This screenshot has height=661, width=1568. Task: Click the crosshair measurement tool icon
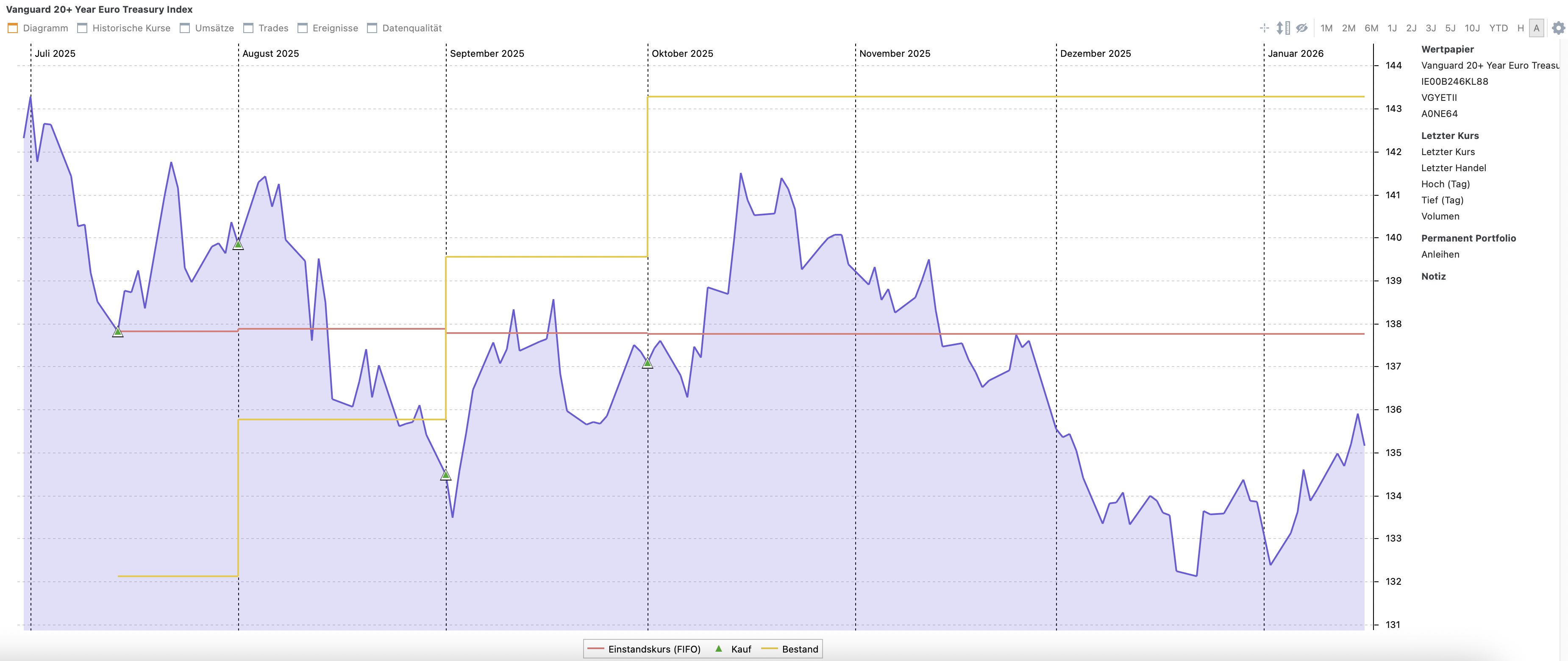(x=1264, y=28)
